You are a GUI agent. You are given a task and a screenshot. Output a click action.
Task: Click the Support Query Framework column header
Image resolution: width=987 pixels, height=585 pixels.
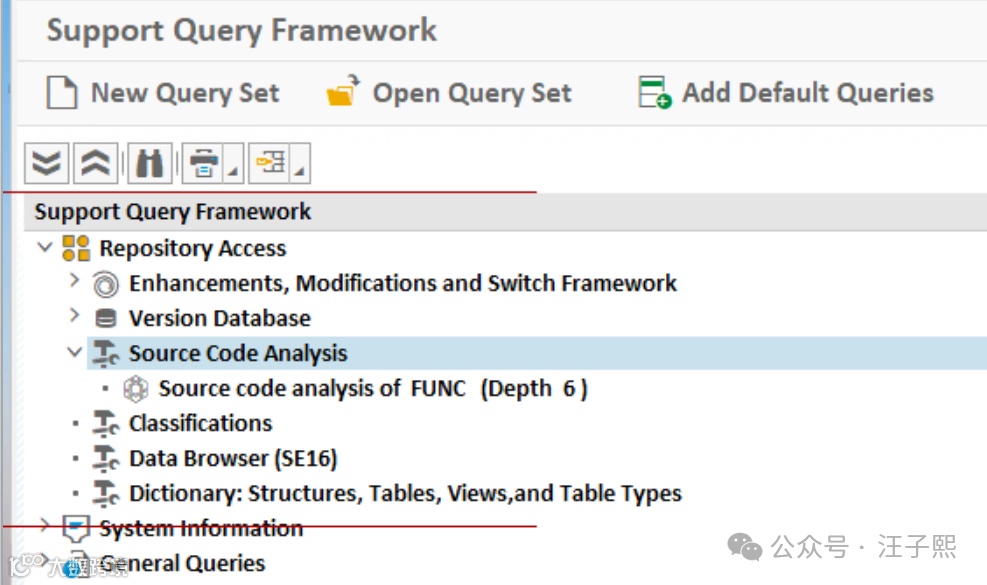[x=173, y=212]
